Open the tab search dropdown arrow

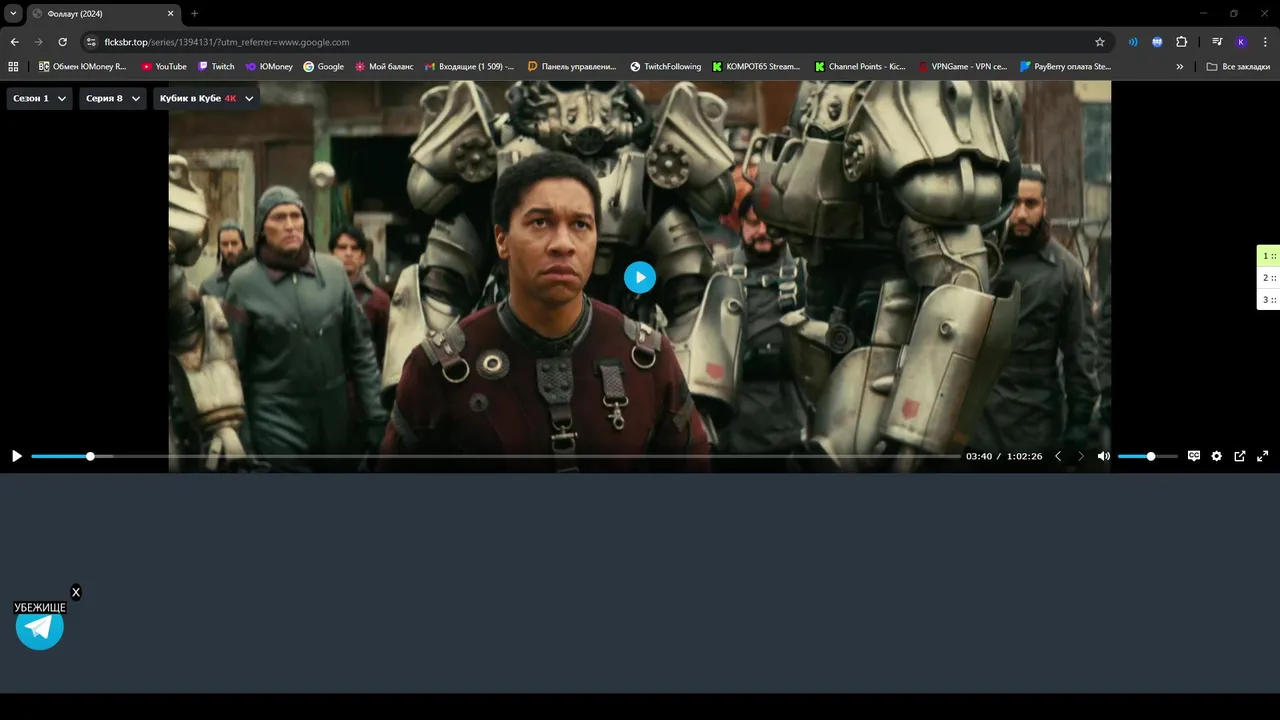[13, 13]
